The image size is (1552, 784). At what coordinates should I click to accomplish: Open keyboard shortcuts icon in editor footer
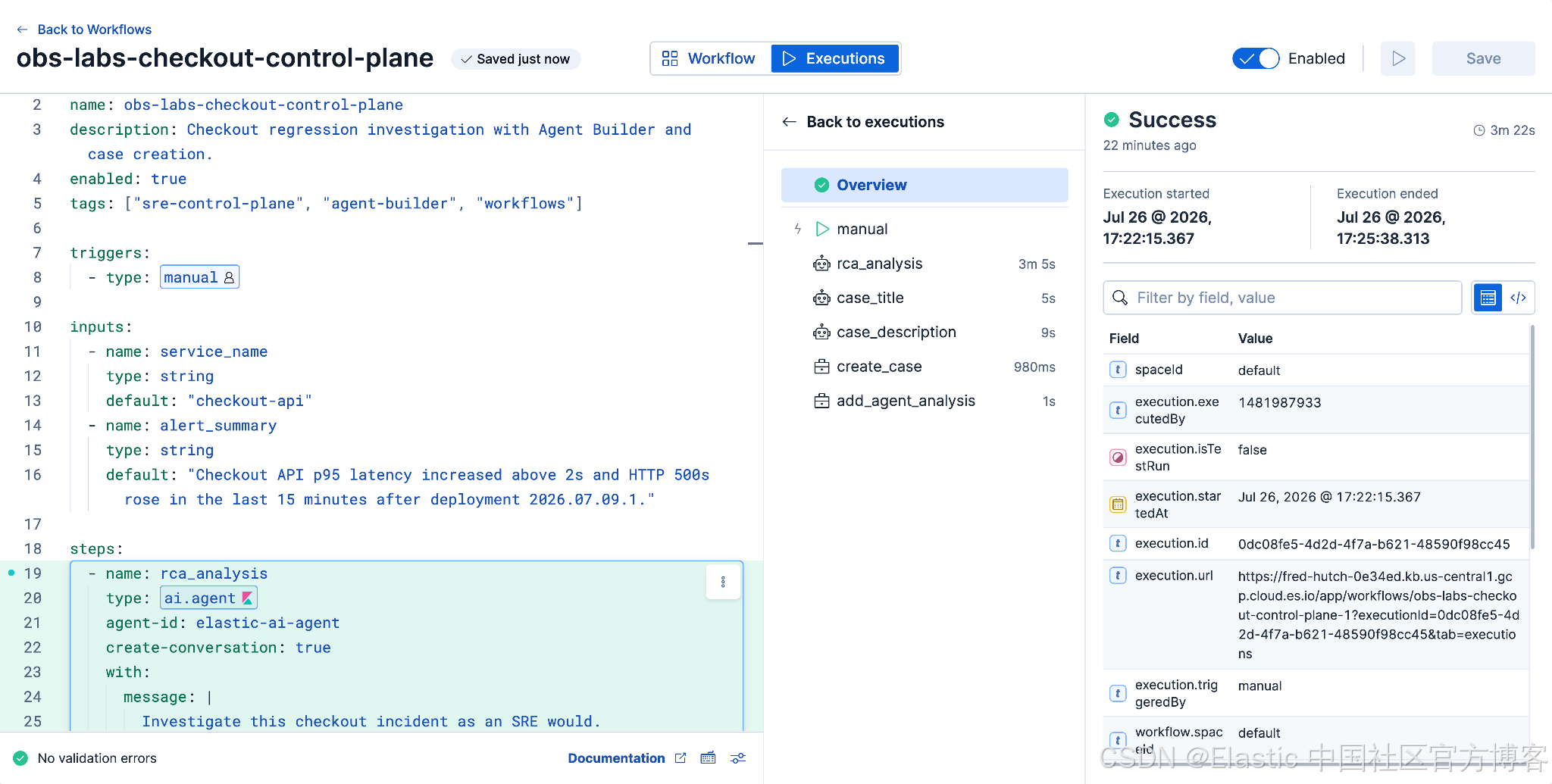point(709,758)
